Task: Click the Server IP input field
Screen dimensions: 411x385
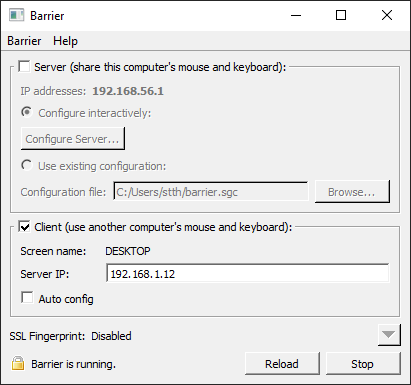Action: point(247,273)
